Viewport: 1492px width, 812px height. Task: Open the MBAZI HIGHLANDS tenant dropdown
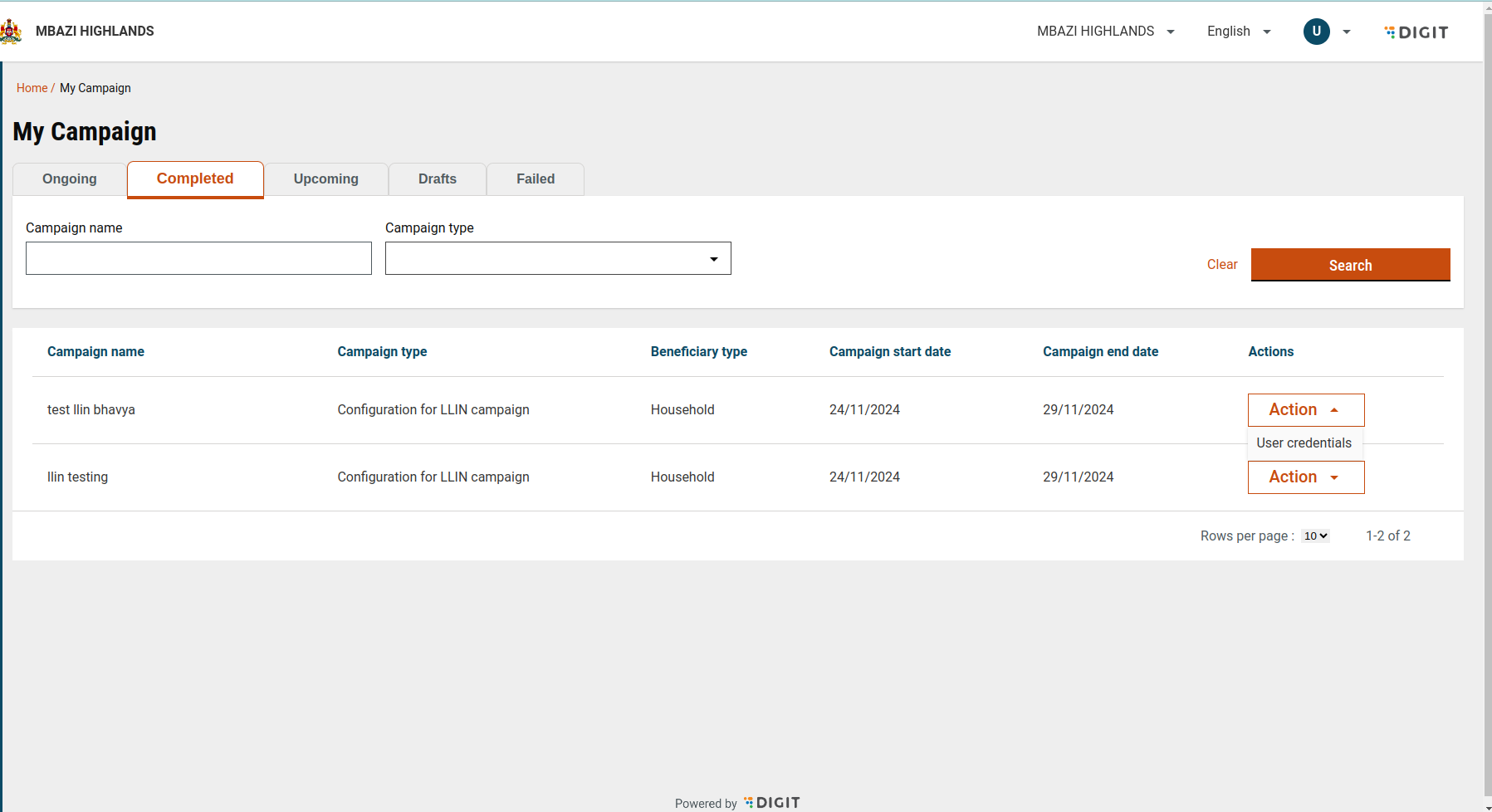point(1105,32)
